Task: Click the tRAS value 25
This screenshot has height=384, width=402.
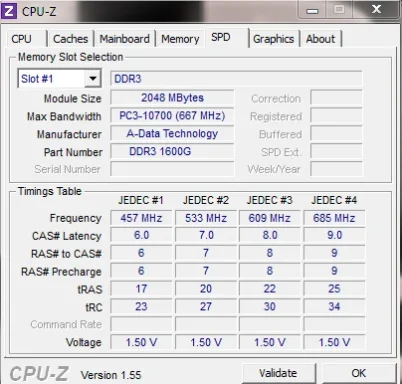Action: (334, 289)
